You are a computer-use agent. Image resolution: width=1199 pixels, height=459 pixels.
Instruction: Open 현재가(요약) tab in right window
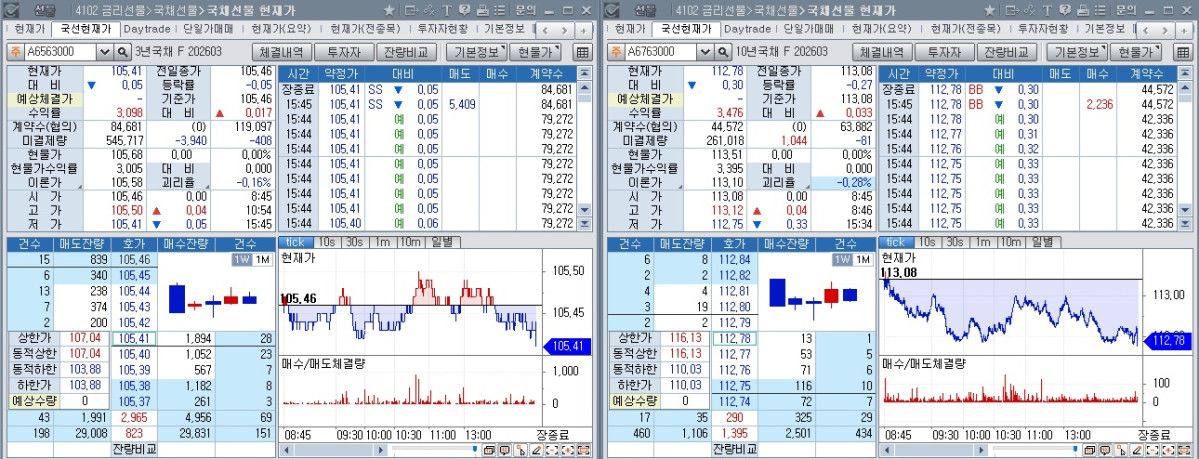(882, 29)
